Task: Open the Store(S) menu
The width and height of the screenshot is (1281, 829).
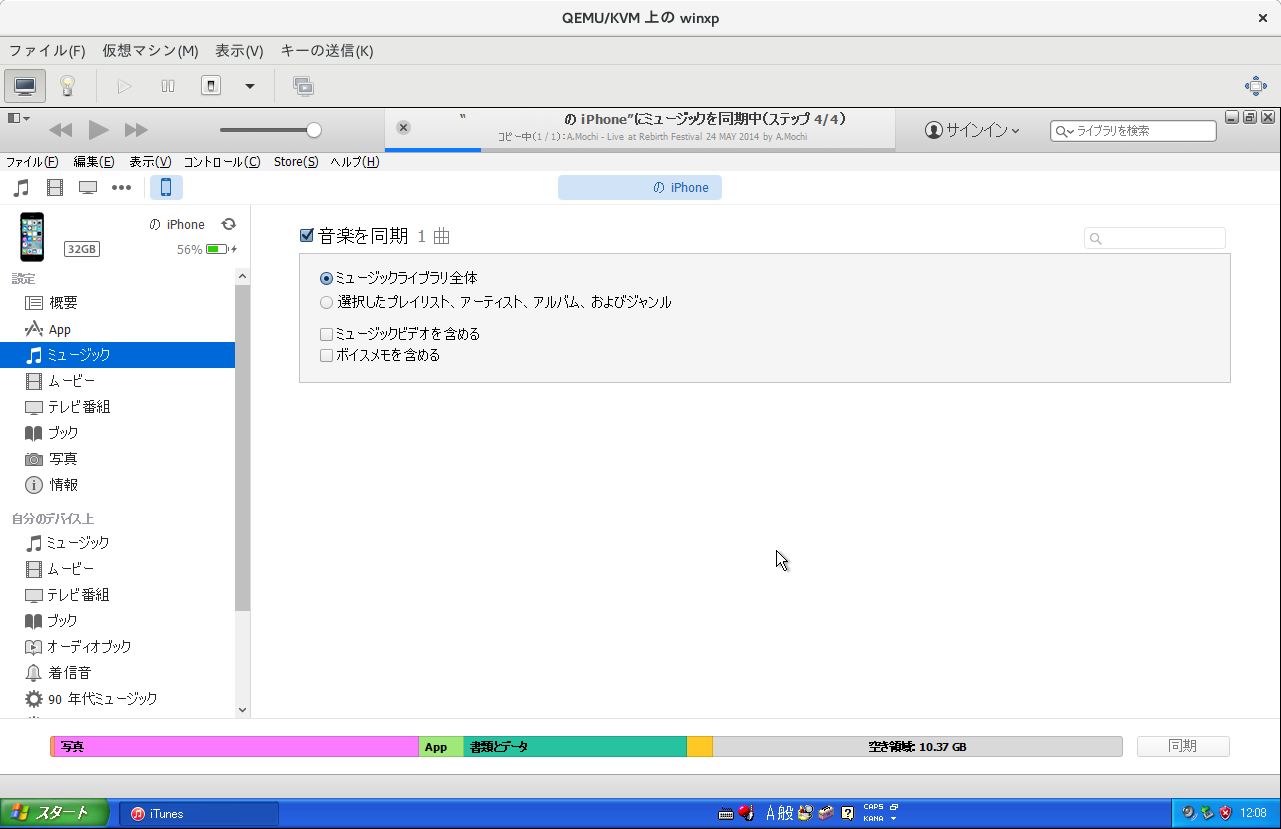Action: [x=296, y=162]
